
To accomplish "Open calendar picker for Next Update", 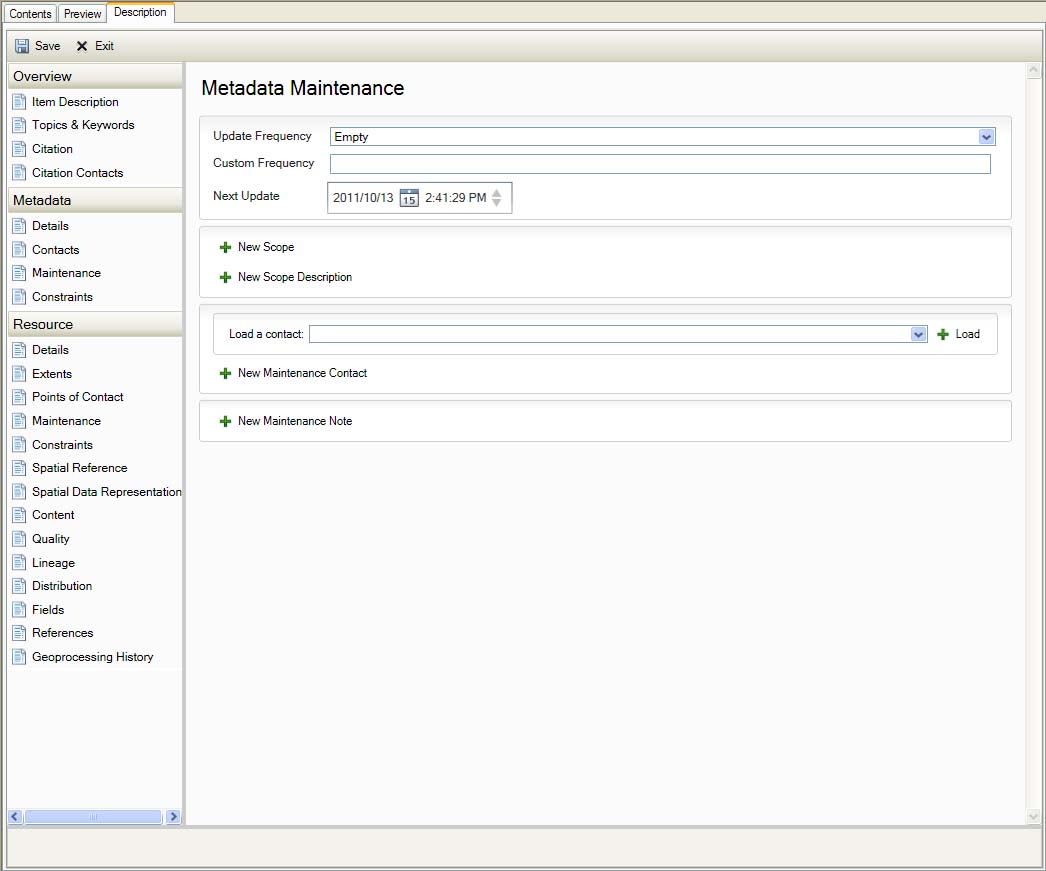I will [x=409, y=198].
